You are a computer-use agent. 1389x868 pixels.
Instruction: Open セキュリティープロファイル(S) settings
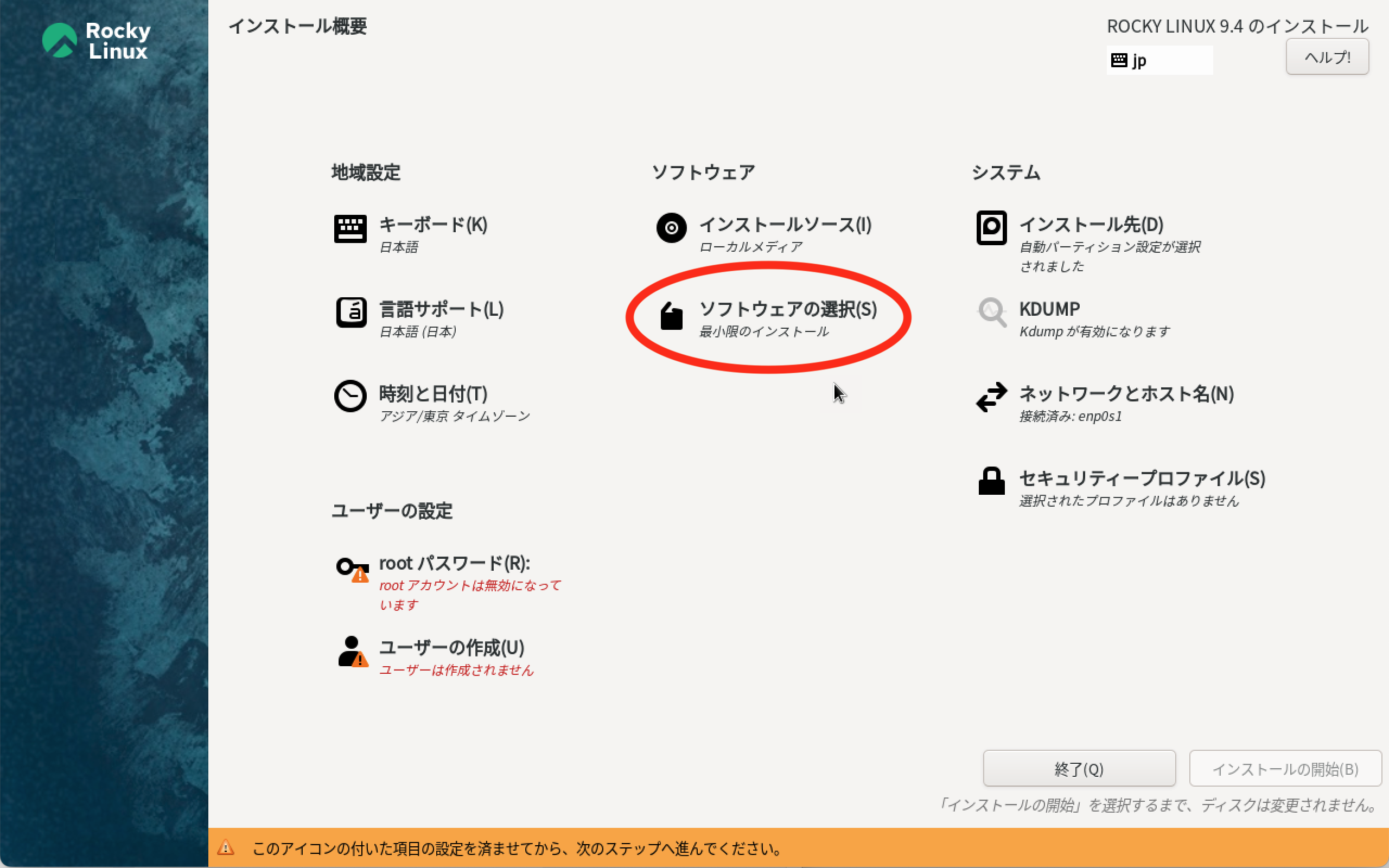1142,478
